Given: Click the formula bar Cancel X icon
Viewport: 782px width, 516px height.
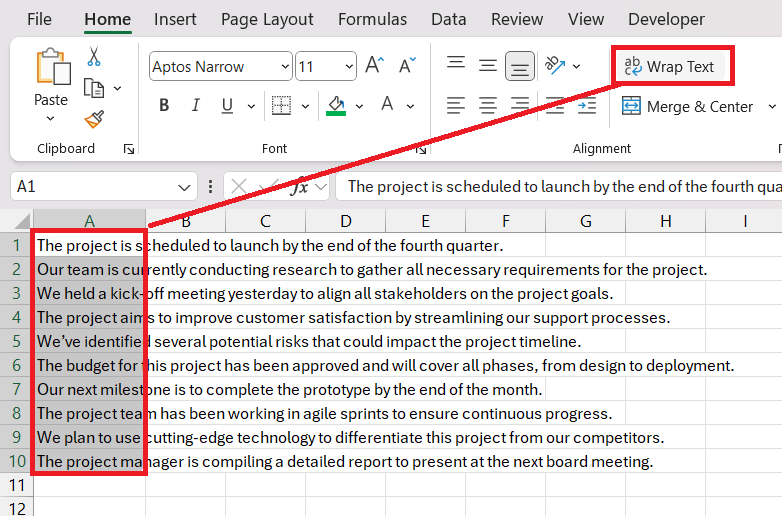Looking at the screenshot, I should point(239,187).
